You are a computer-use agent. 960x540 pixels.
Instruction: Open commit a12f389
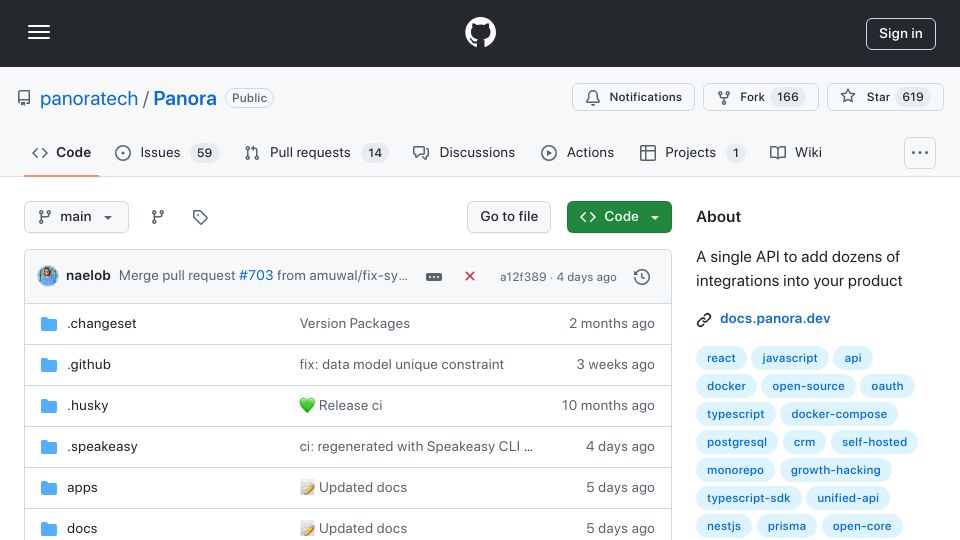tap(523, 277)
